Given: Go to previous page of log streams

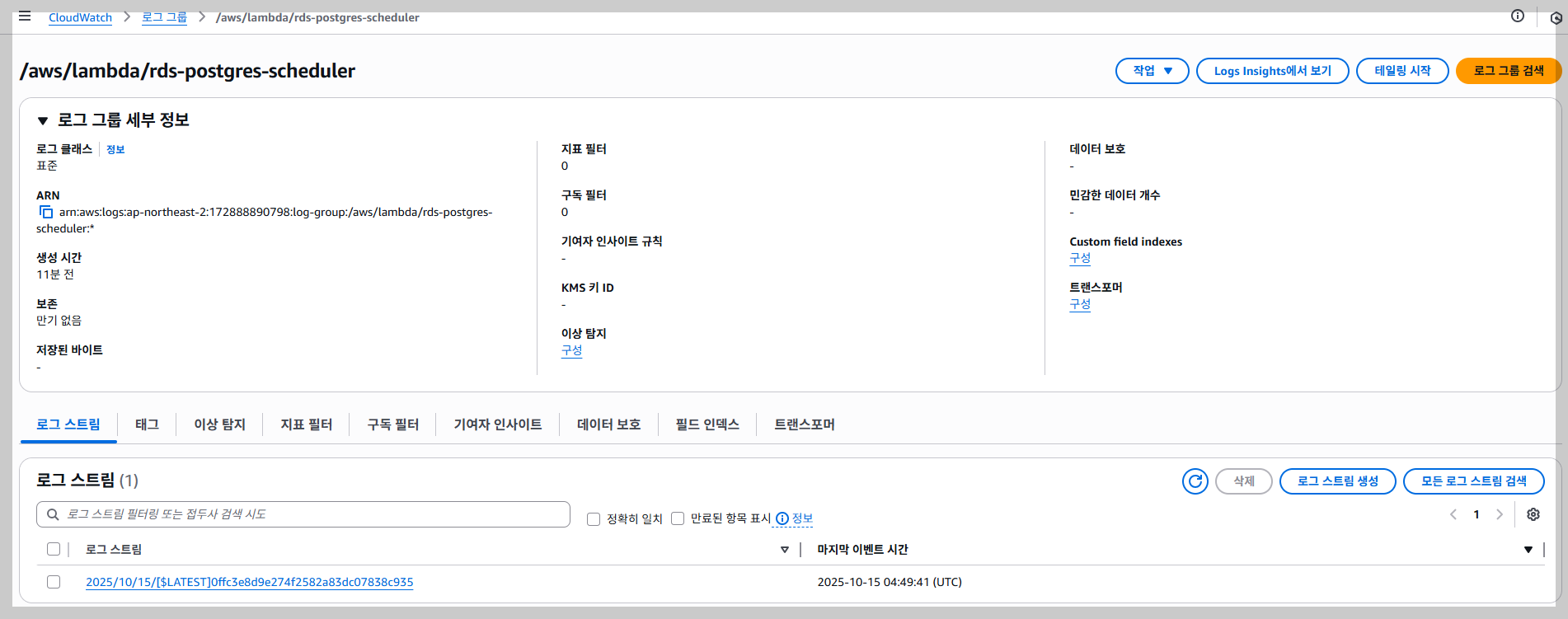Looking at the screenshot, I should pyautogui.click(x=1453, y=514).
